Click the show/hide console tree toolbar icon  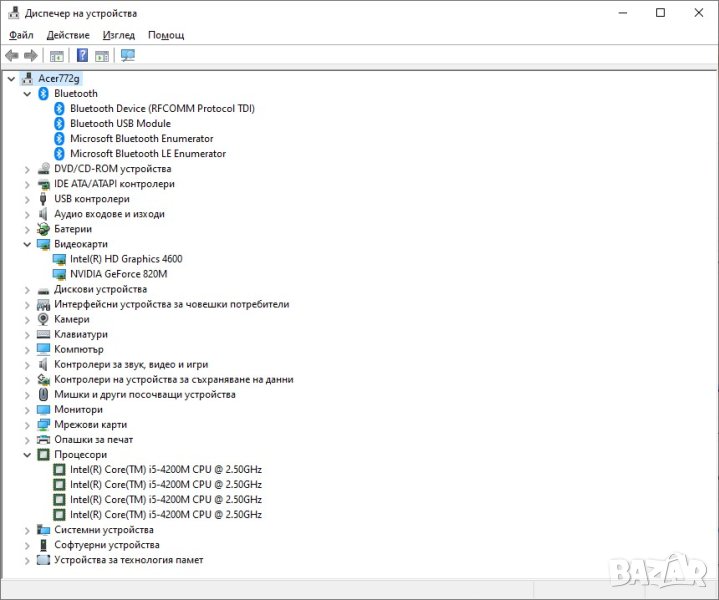click(57, 55)
